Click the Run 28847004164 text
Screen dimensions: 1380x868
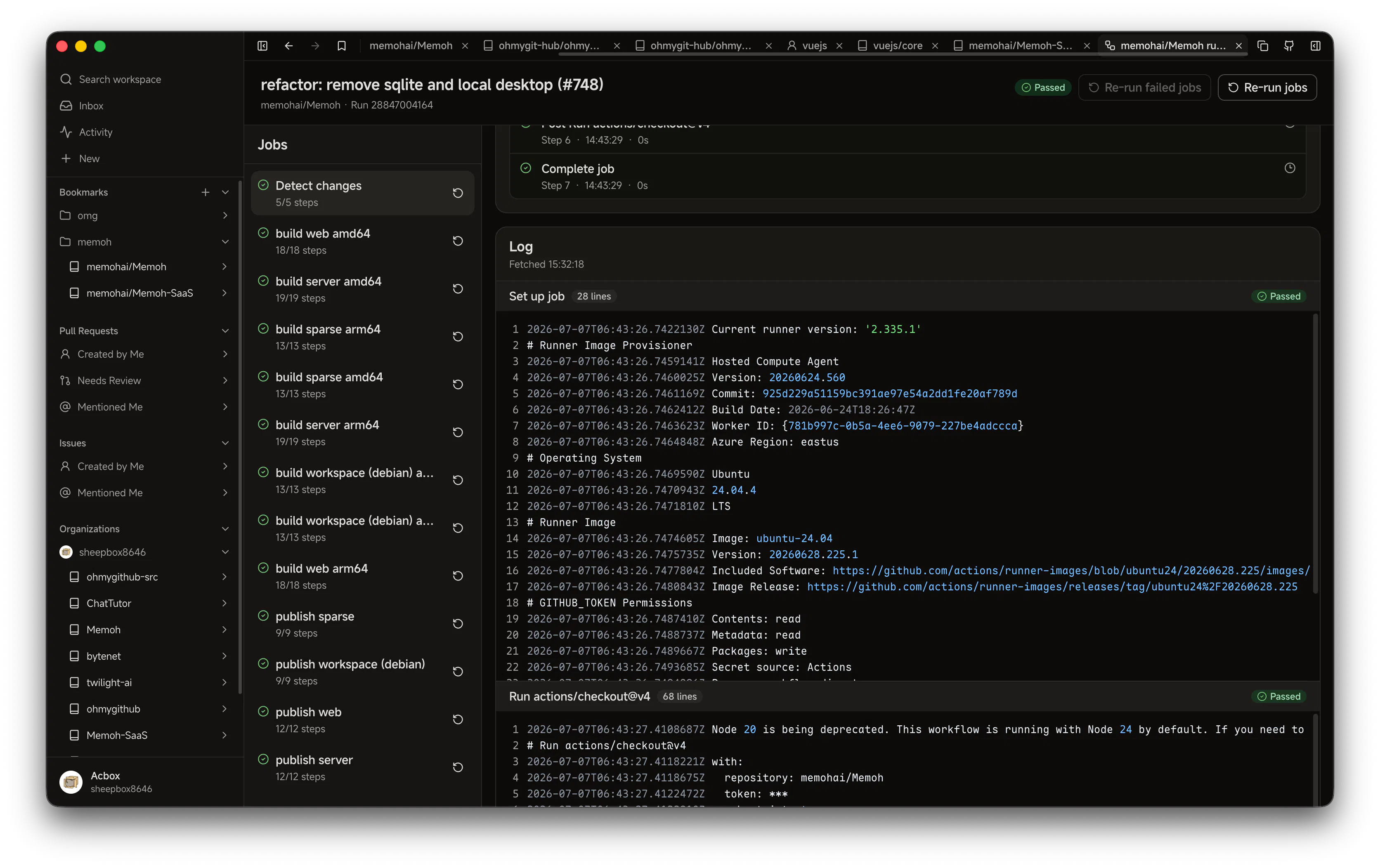(391, 106)
